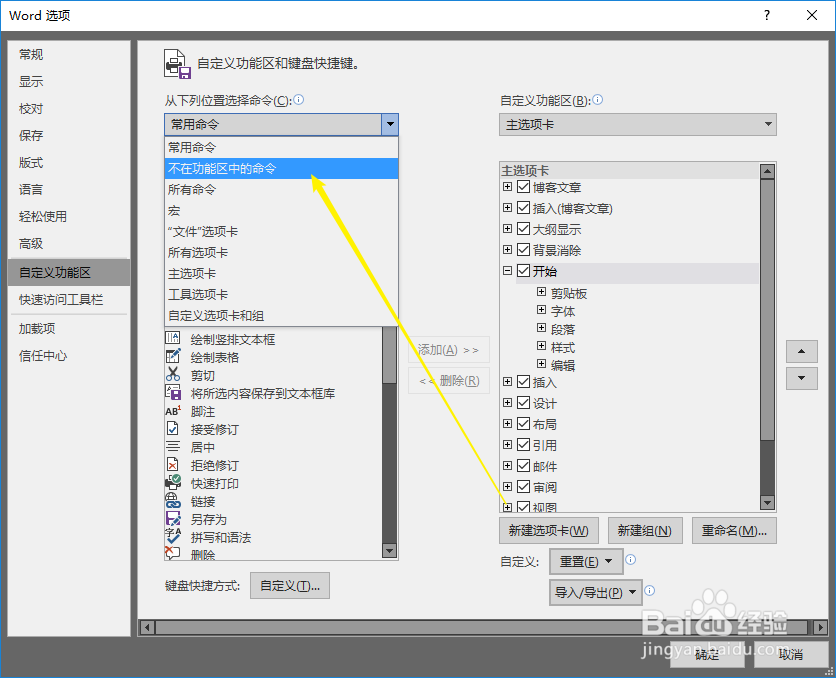
Task: Click ribbon tree scrollbar up arrow
Action: pyautogui.click(x=767, y=171)
